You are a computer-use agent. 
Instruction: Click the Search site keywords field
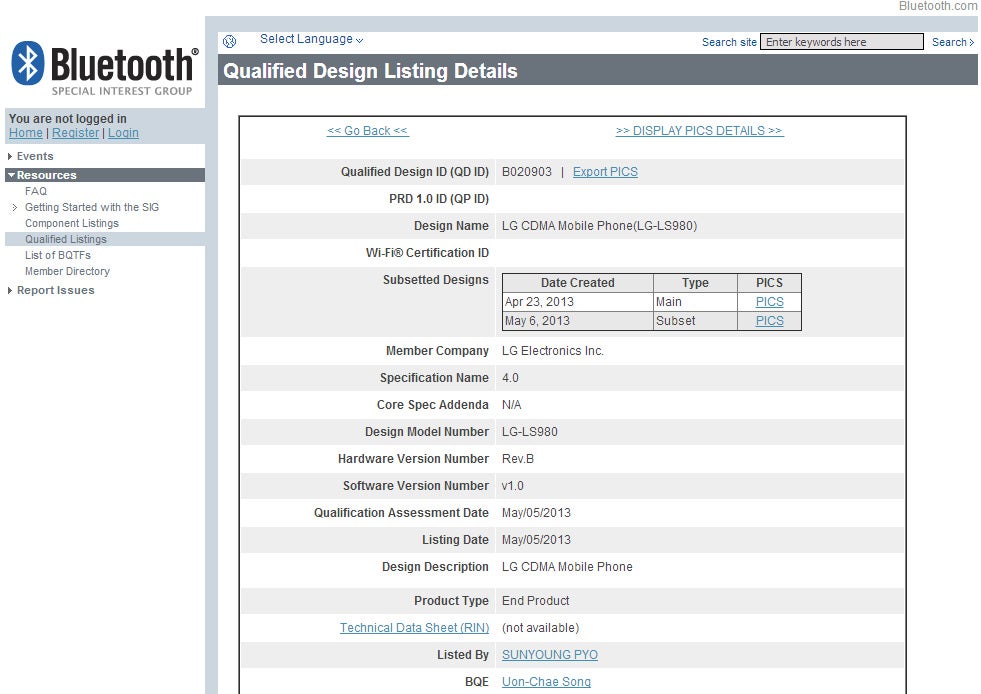pos(841,42)
